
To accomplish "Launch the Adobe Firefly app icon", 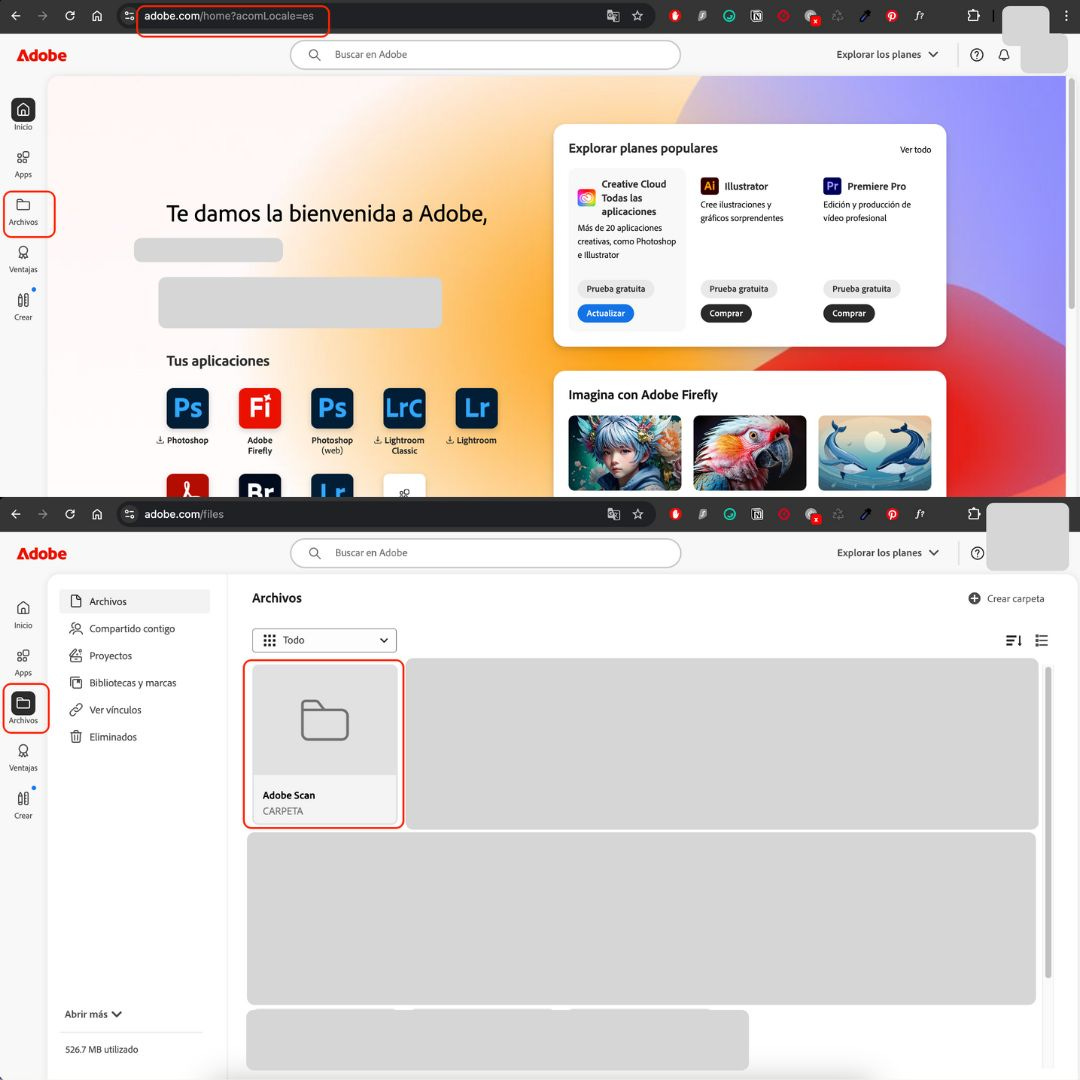I will tap(260, 408).
